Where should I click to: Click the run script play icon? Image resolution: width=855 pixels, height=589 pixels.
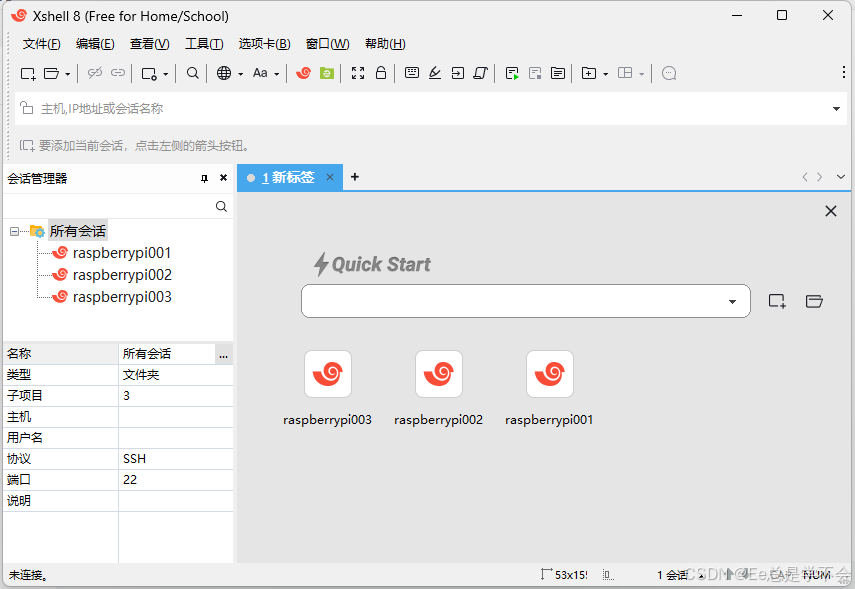pos(512,73)
